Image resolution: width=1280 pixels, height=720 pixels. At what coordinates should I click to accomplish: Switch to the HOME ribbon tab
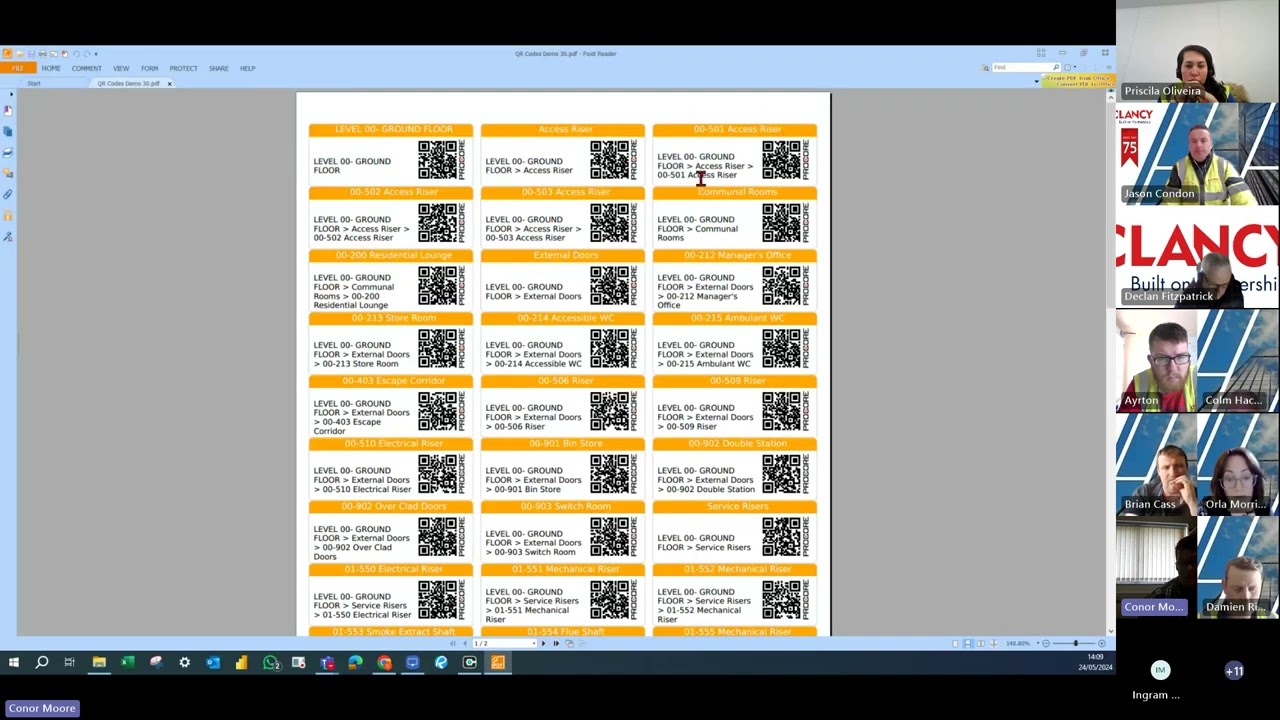(x=51, y=68)
